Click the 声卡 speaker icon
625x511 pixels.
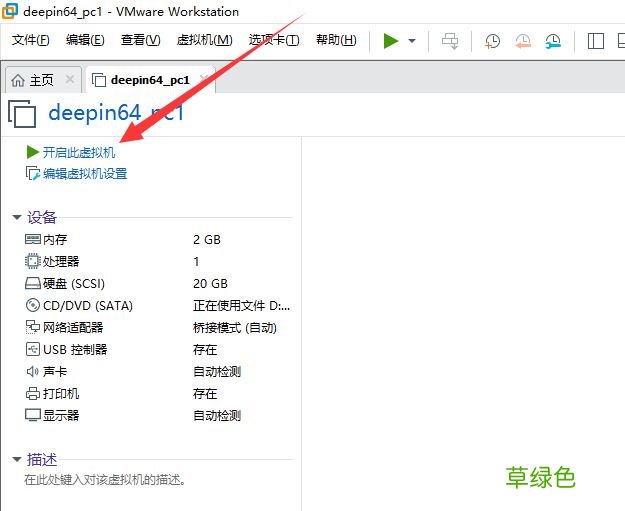coord(32,371)
